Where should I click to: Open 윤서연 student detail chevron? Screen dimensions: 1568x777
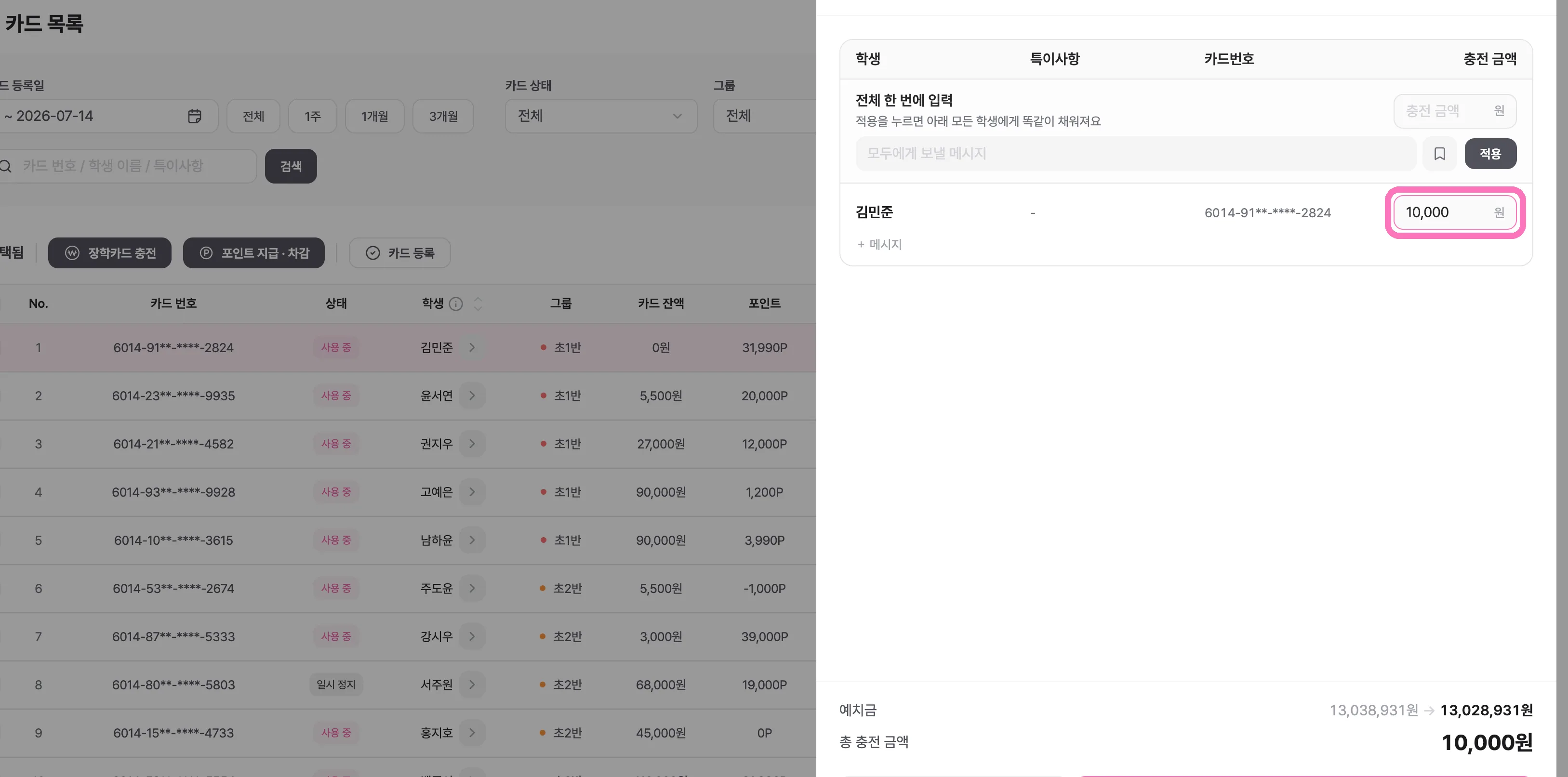click(472, 395)
